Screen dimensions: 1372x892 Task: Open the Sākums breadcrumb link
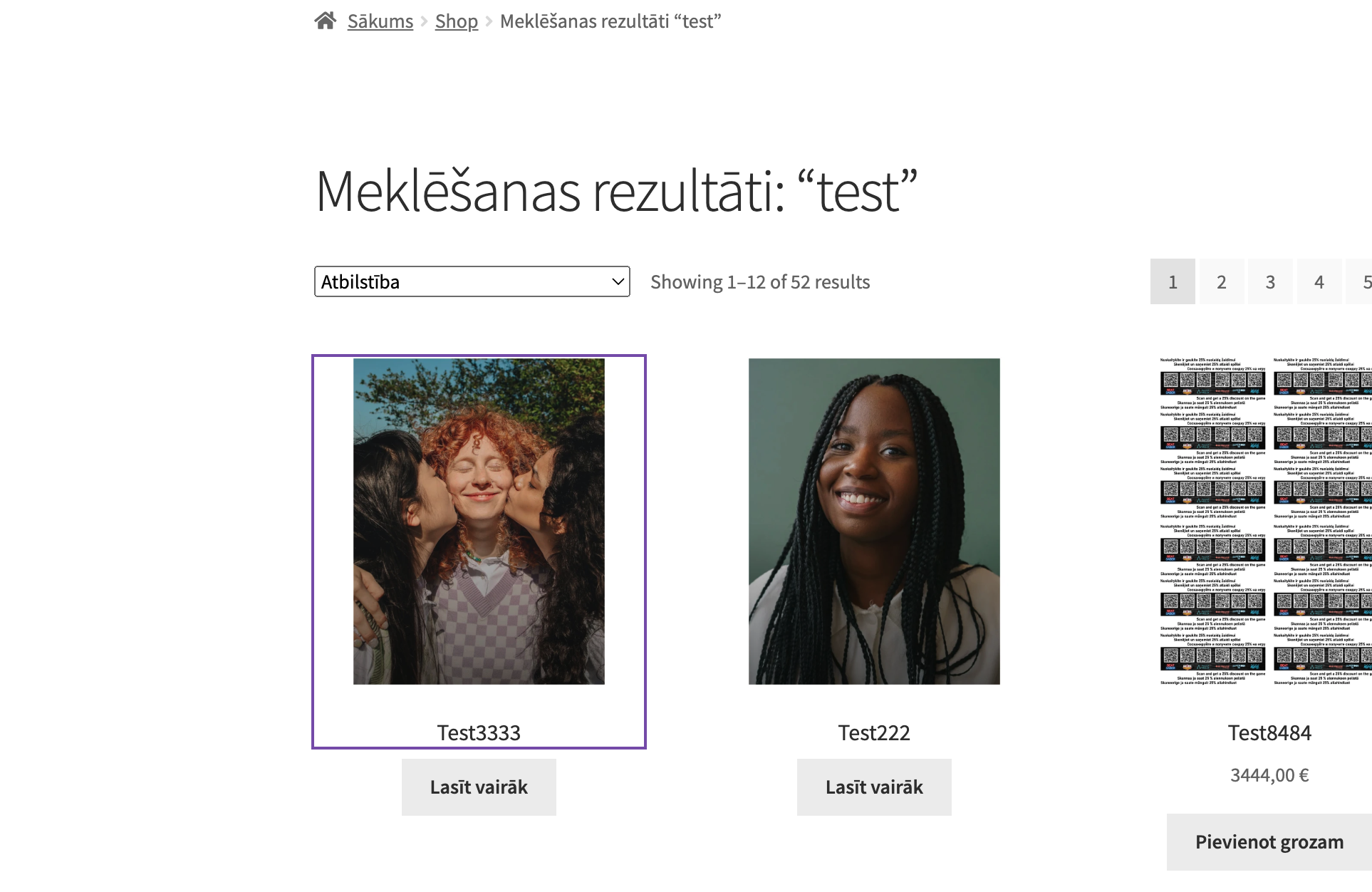coord(380,21)
